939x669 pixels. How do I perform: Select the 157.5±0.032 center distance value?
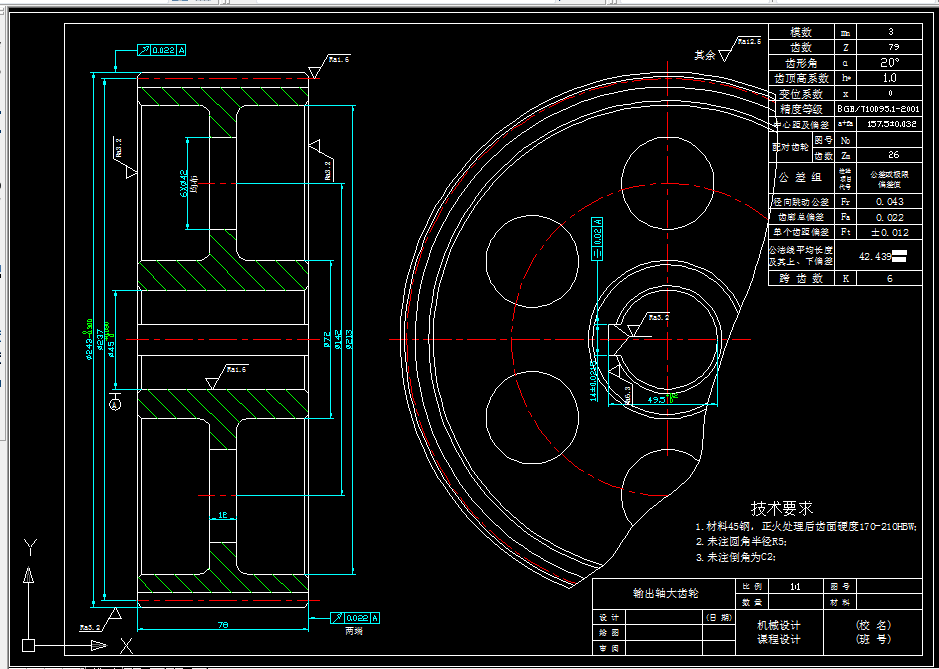pos(892,125)
